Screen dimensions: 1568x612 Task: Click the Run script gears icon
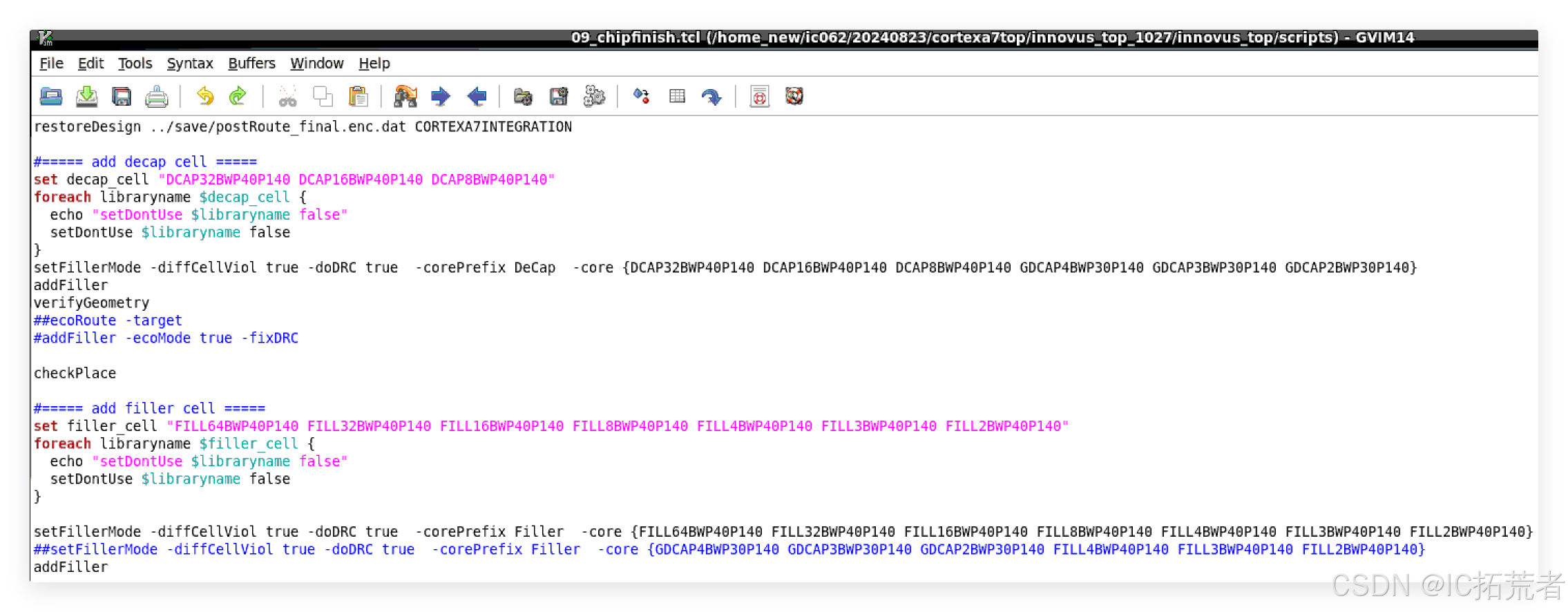pyautogui.click(x=594, y=97)
